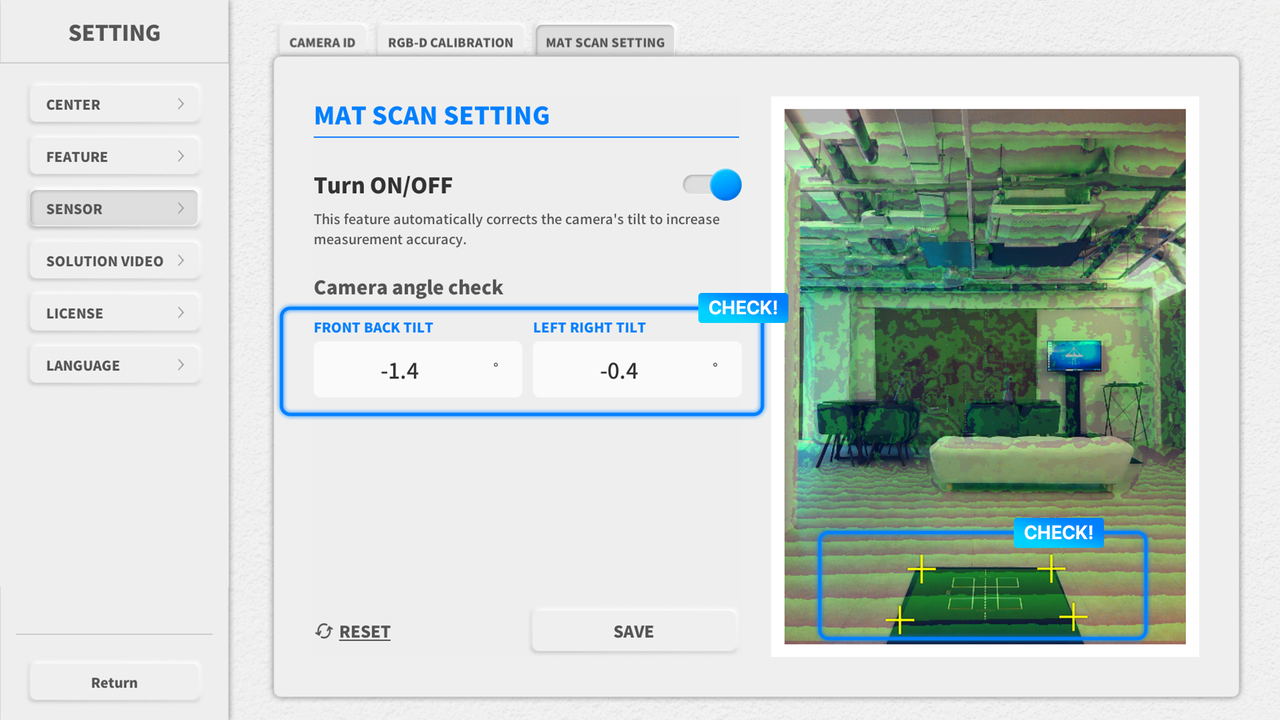This screenshot has height=720, width=1280.
Task: Select the top-right yellow crosshair marker
Action: click(x=1051, y=569)
